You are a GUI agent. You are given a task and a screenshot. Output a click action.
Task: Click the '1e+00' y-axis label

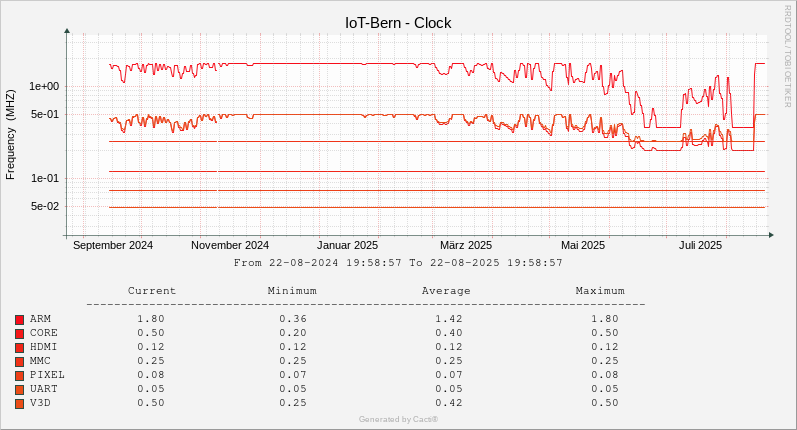pos(44,86)
